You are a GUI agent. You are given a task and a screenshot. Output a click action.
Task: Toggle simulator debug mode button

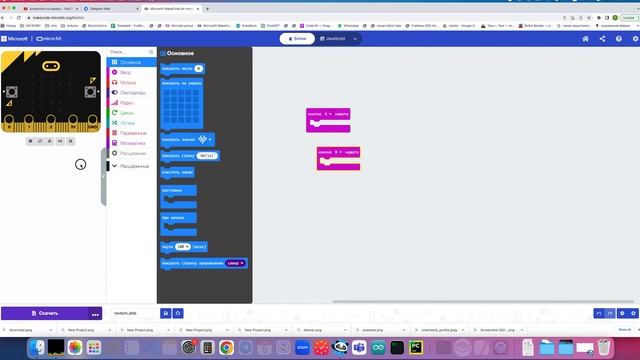[x=50, y=141]
